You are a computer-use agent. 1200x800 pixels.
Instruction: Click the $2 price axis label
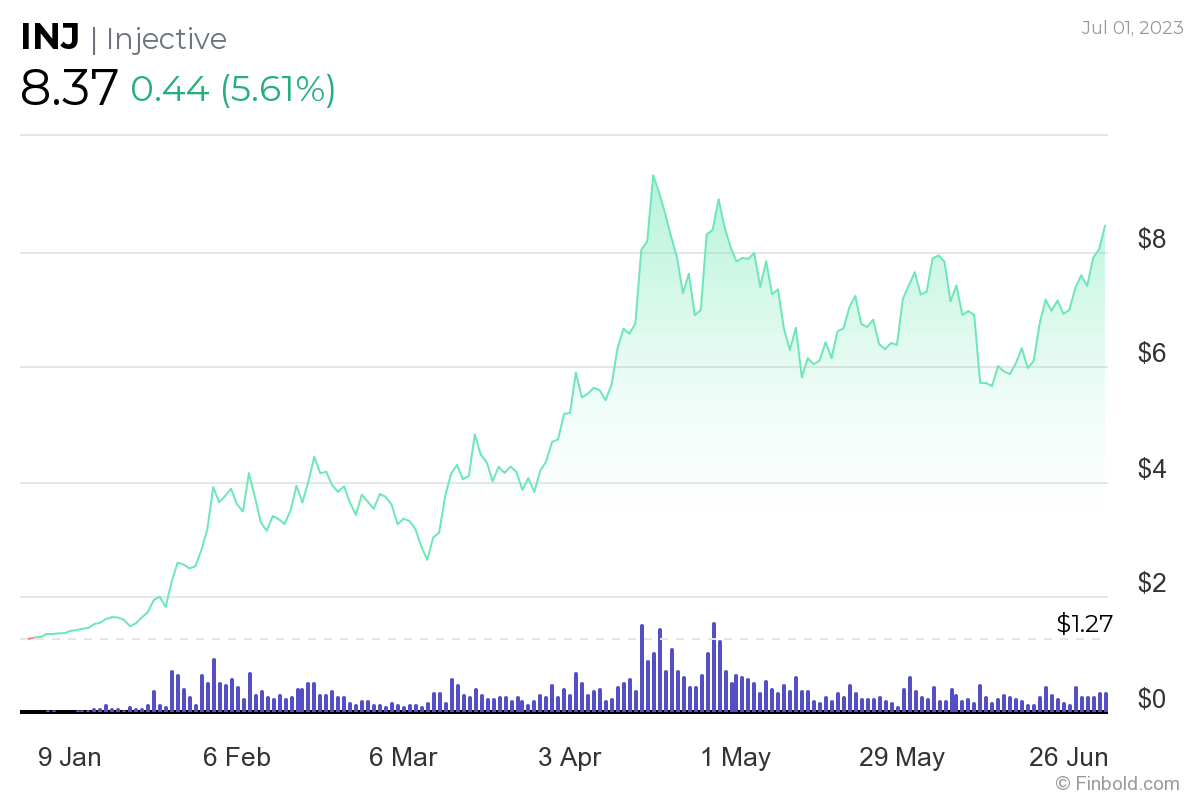click(x=1152, y=583)
